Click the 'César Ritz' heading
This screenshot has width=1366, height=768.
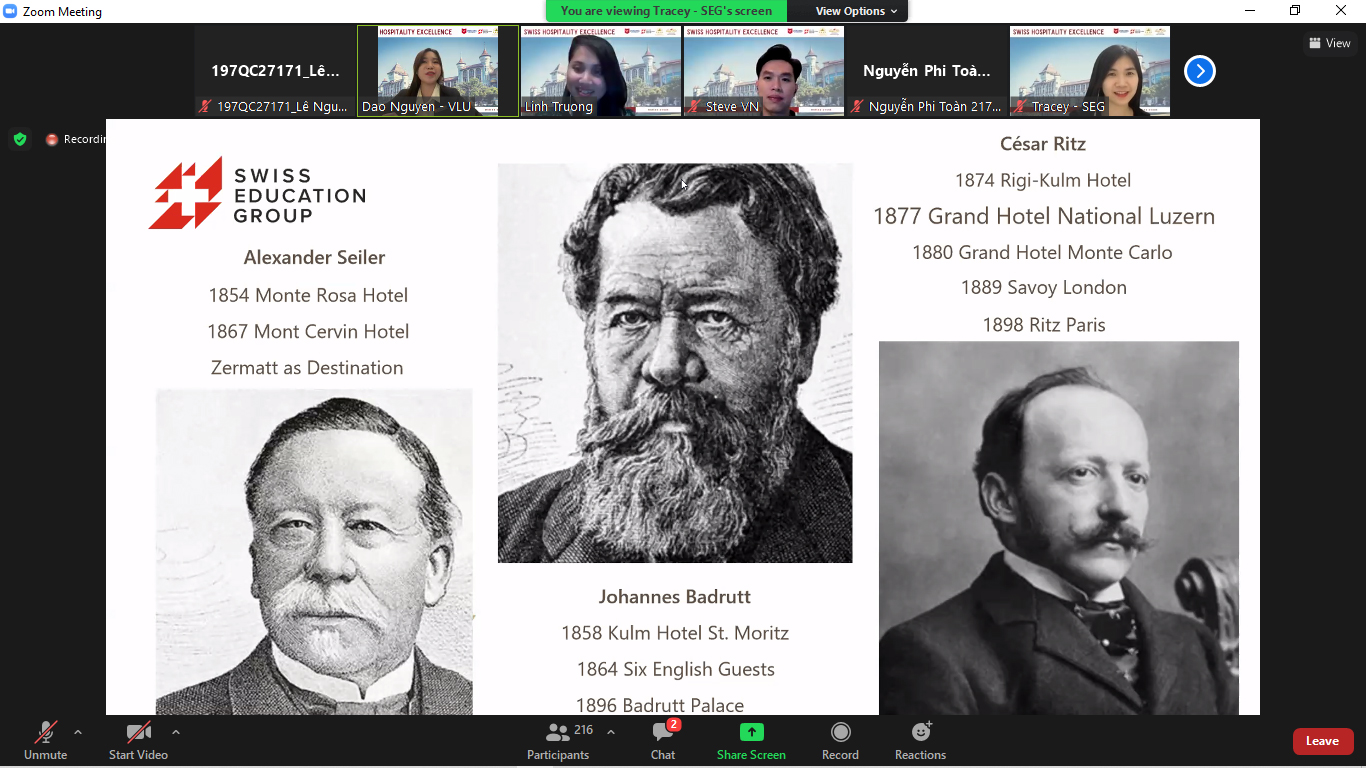(x=1043, y=144)
